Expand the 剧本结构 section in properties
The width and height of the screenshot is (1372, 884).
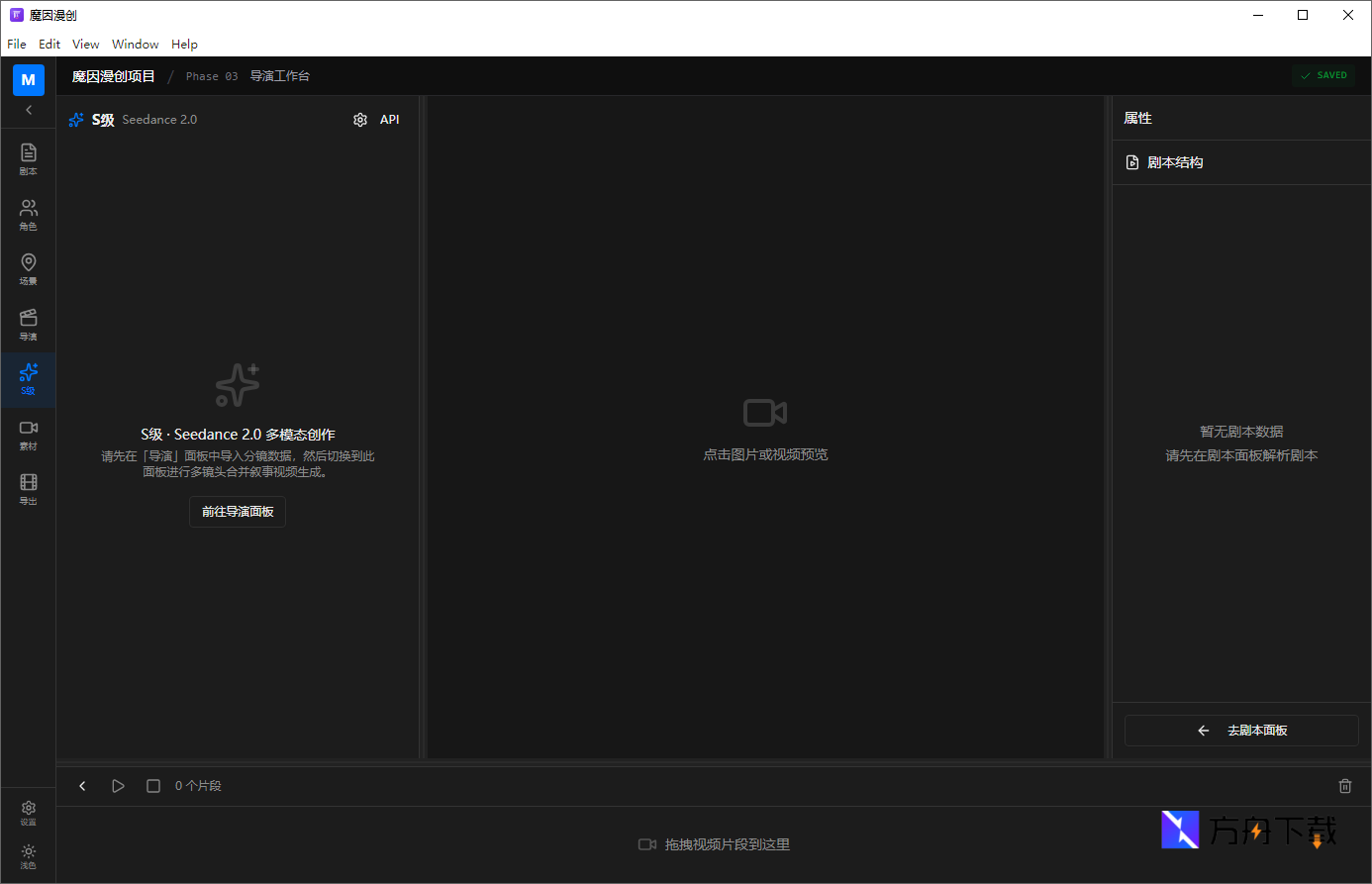(x=1175, y=162)
